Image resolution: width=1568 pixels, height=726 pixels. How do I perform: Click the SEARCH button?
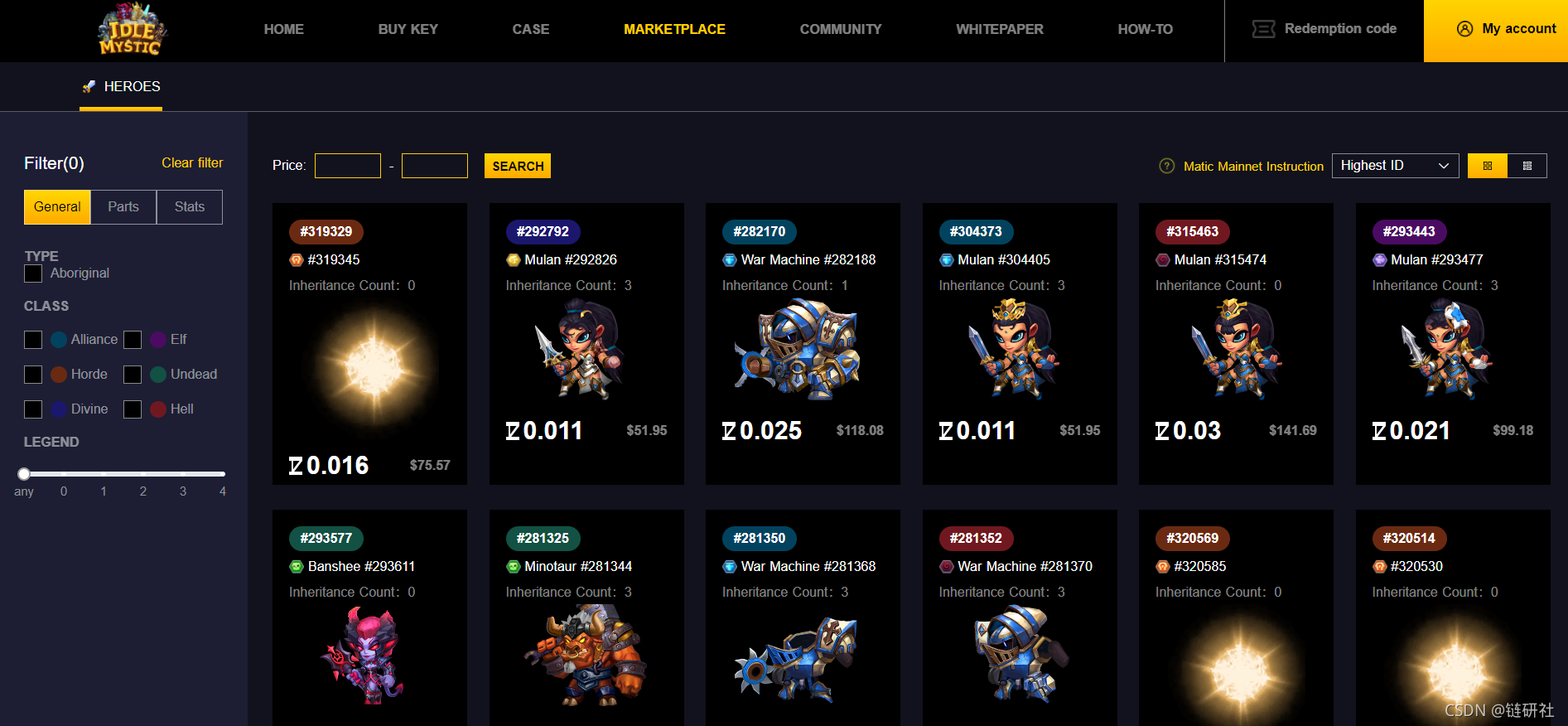(x=518, y=166)
